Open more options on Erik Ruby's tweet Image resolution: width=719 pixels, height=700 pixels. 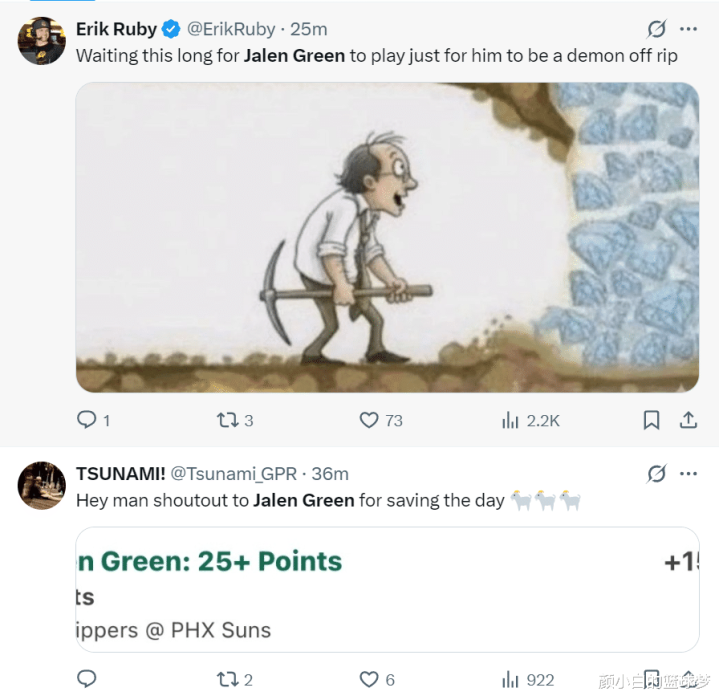point(689,29)
